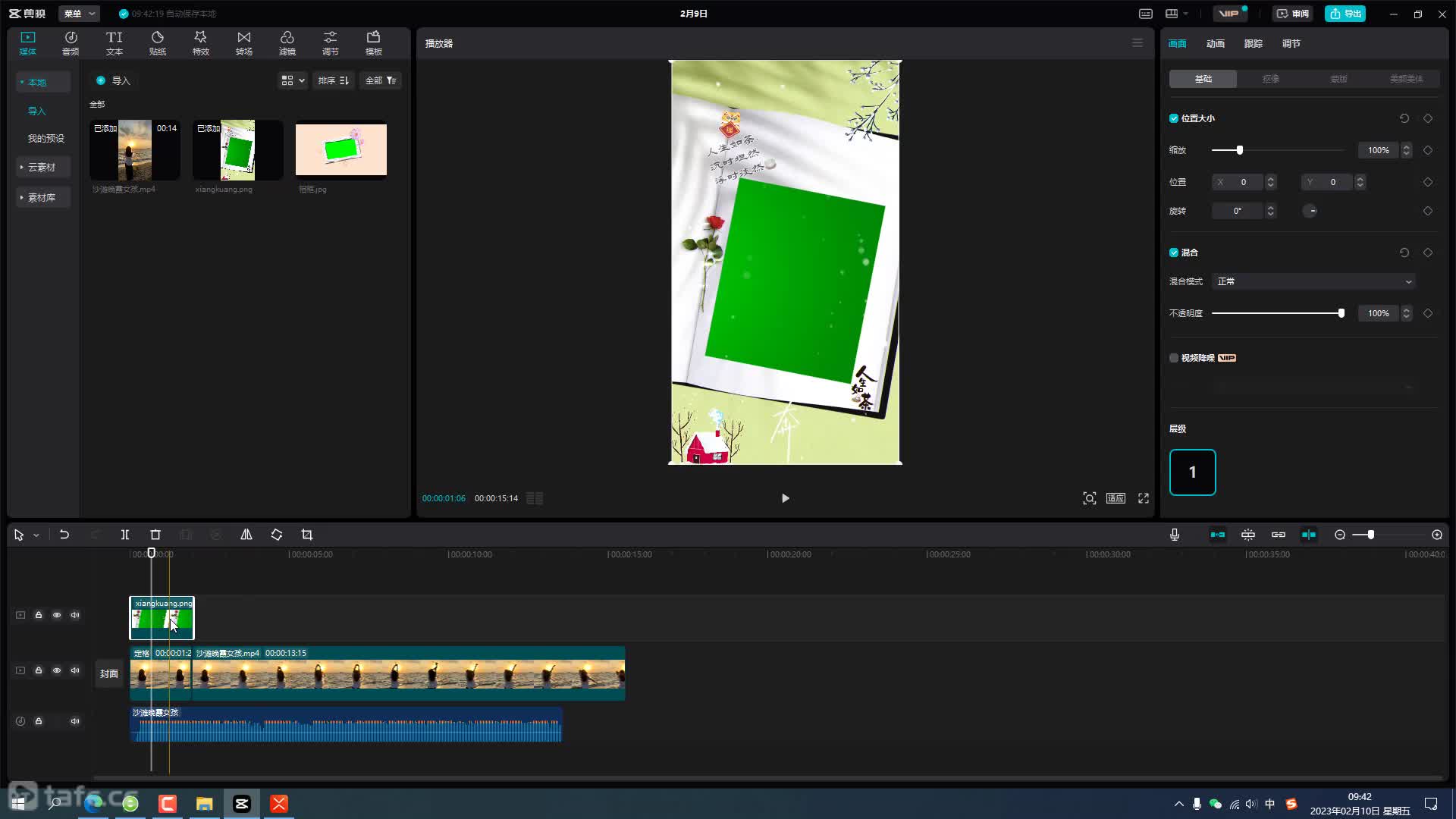Click the 审阅 review button
Image resolution: width=1456 pixels, height=819 pixels.
click(1292, 14)
